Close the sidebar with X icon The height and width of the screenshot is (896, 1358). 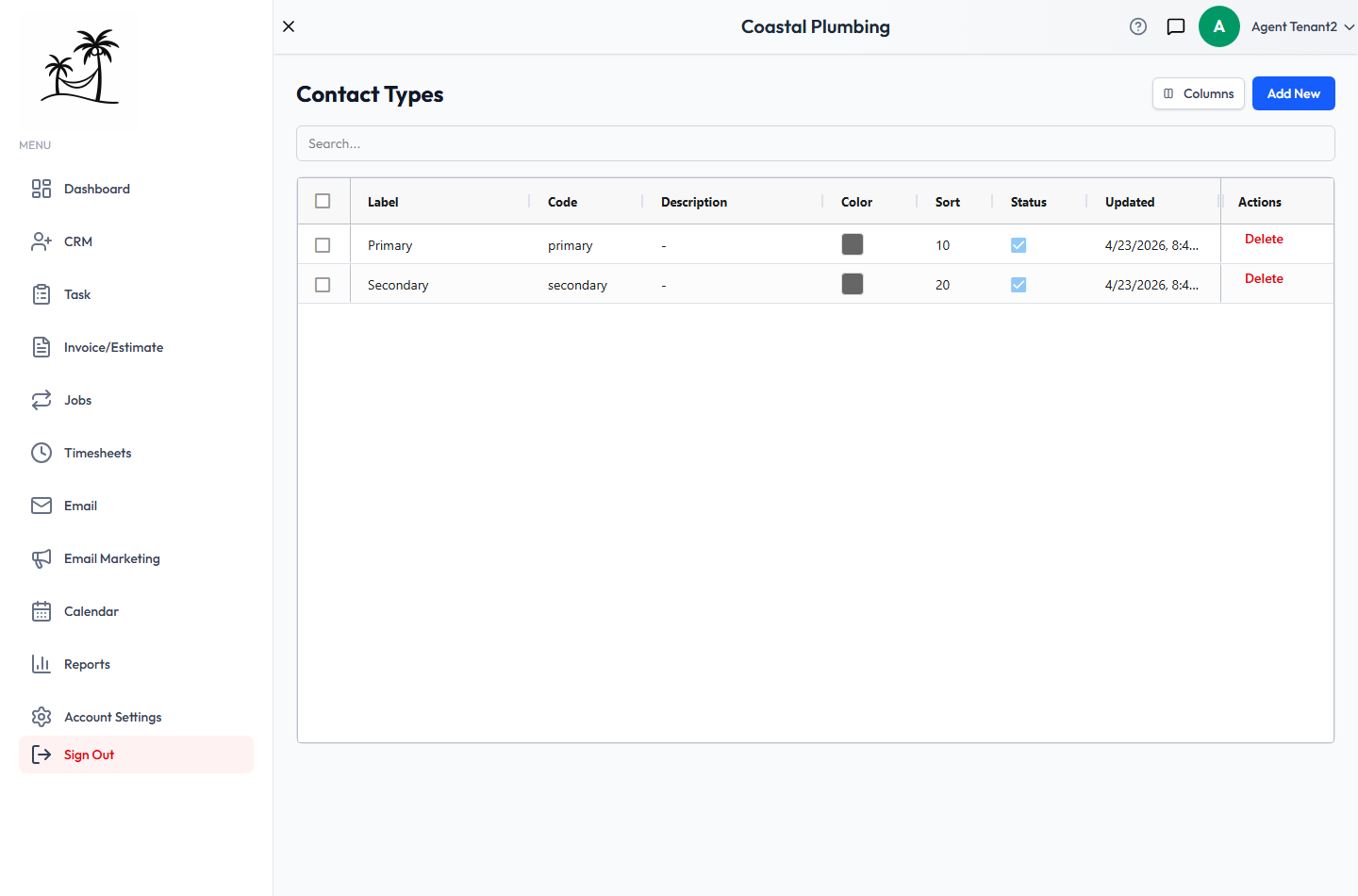(x=289, y=26)
